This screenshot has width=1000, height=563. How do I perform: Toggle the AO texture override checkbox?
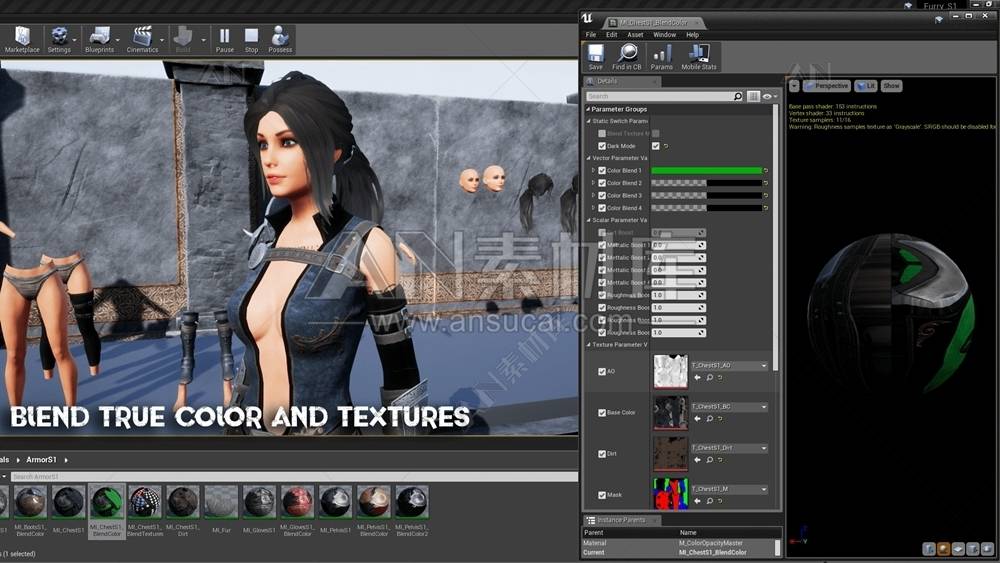pos(602,371)
